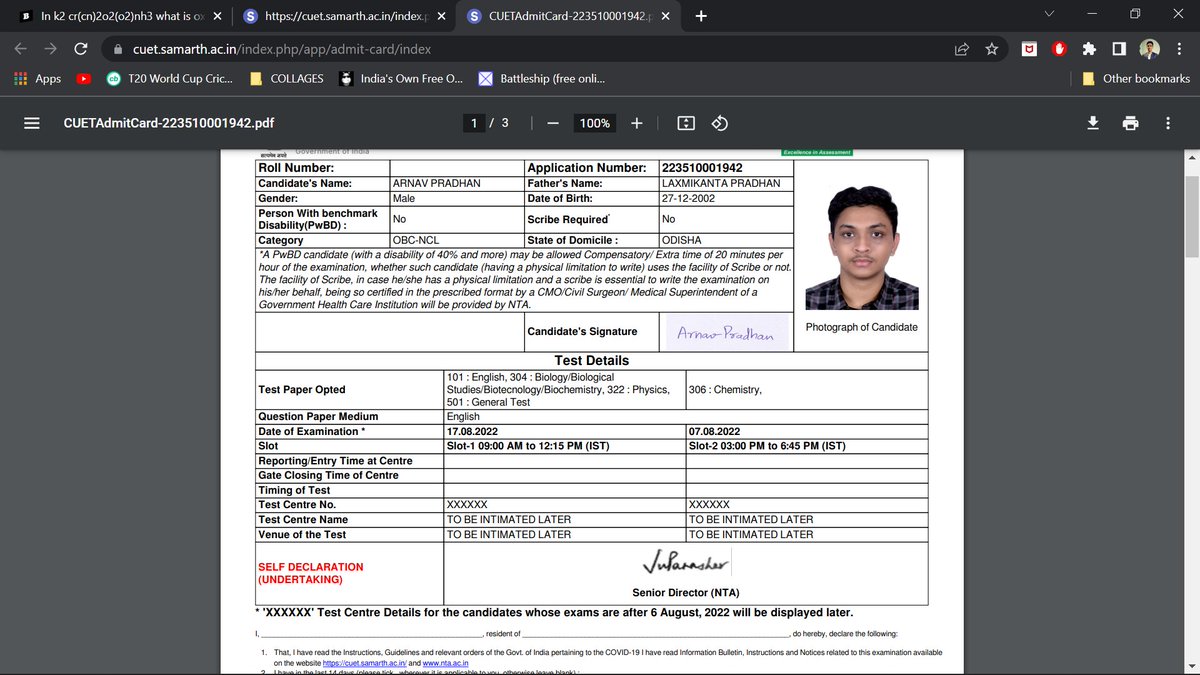Bookmark this page with star icon
Screen dimensions: 1200x675
point(991,48)
